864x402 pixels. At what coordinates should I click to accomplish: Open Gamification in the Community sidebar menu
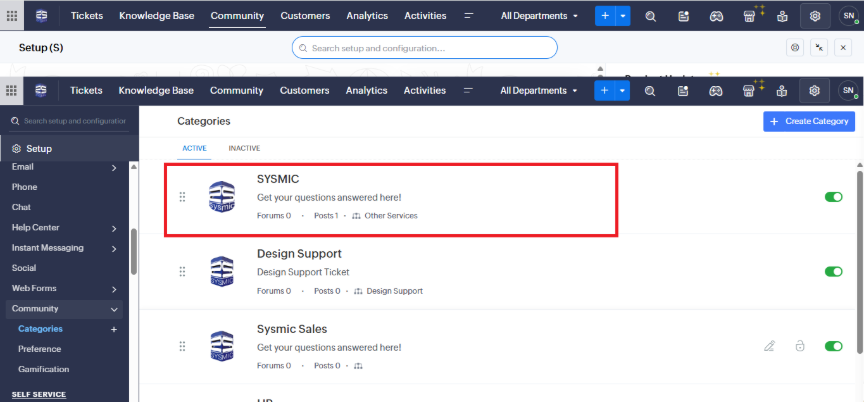[43, 369]
